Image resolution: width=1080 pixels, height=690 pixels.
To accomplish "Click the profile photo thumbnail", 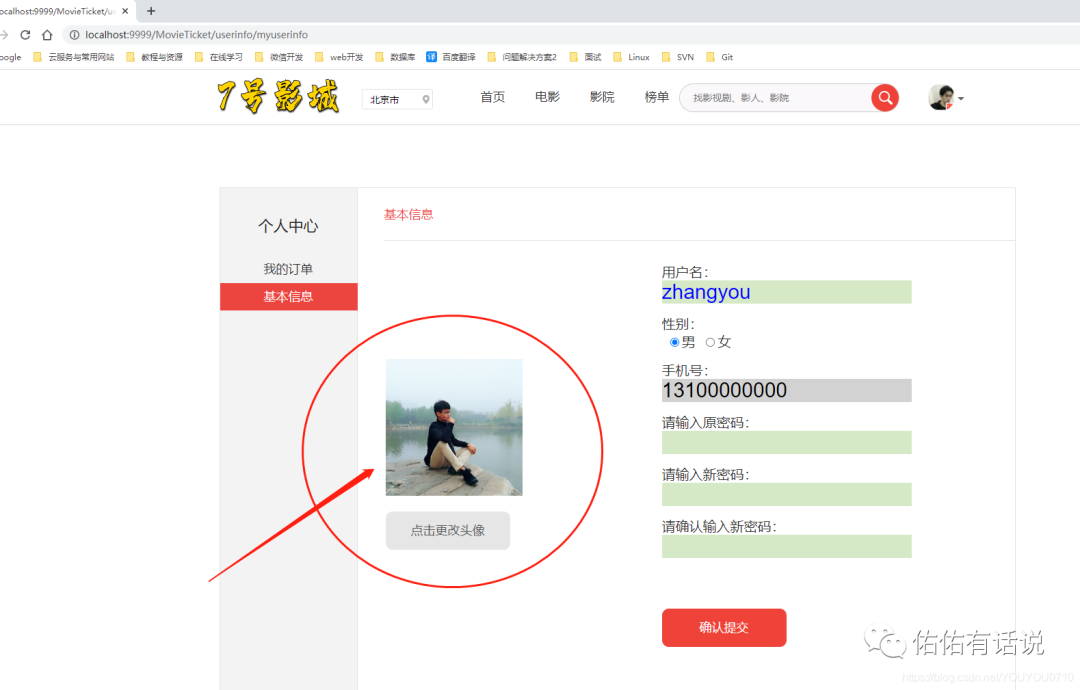I will click(x=454, y=427).
